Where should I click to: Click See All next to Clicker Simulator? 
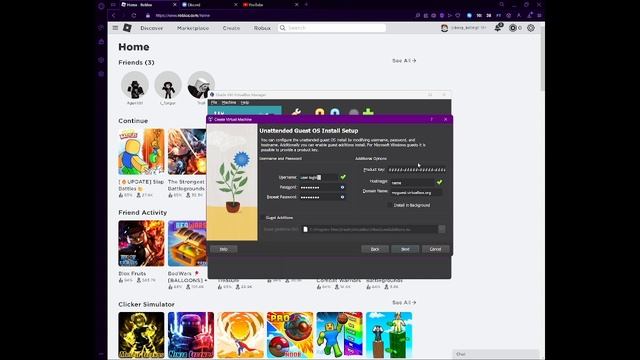(404, 302)
